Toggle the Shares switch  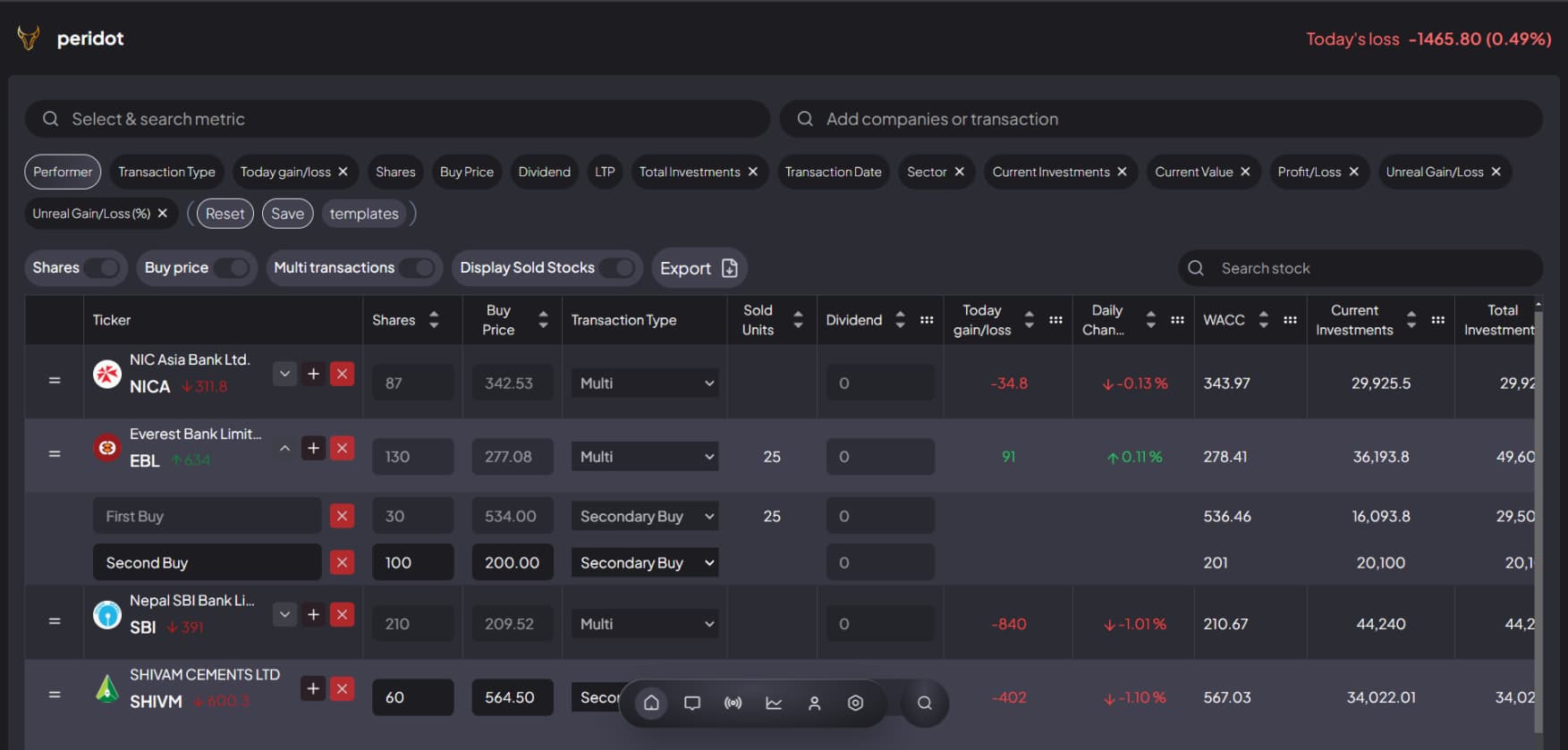(102, 267)
